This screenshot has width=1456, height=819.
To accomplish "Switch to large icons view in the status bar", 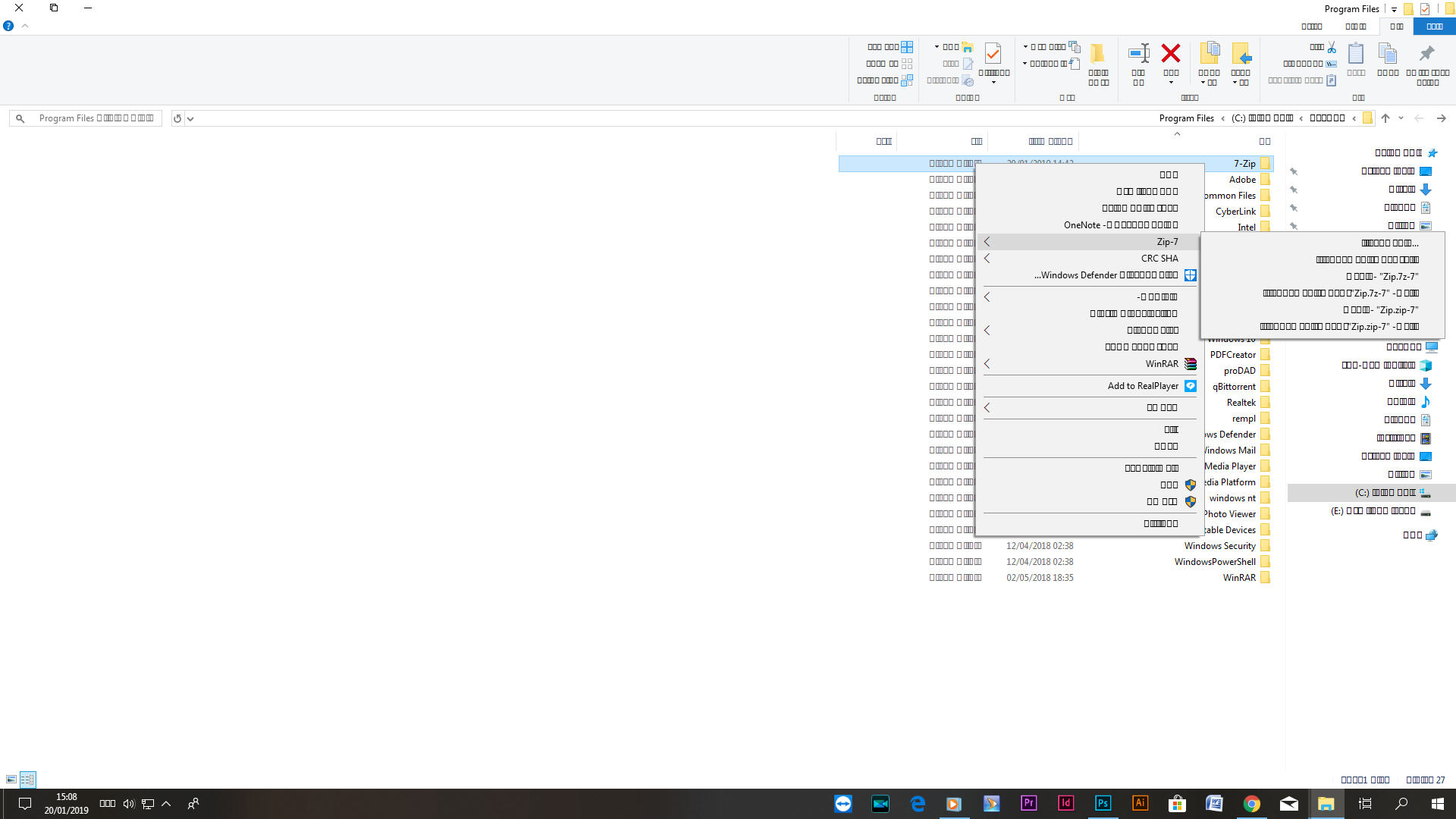I will pos(11,779).
